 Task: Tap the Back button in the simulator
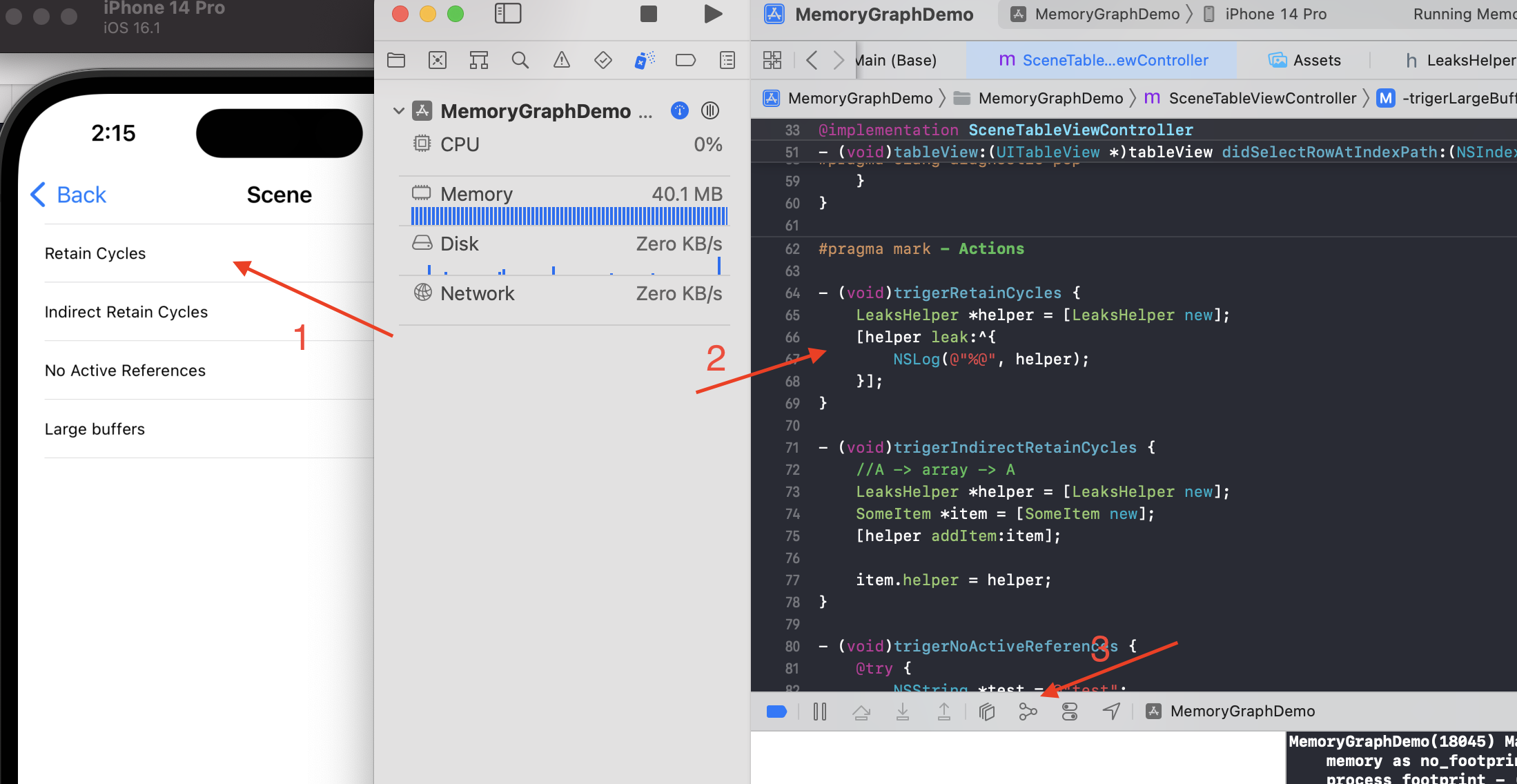coord(69,195)
